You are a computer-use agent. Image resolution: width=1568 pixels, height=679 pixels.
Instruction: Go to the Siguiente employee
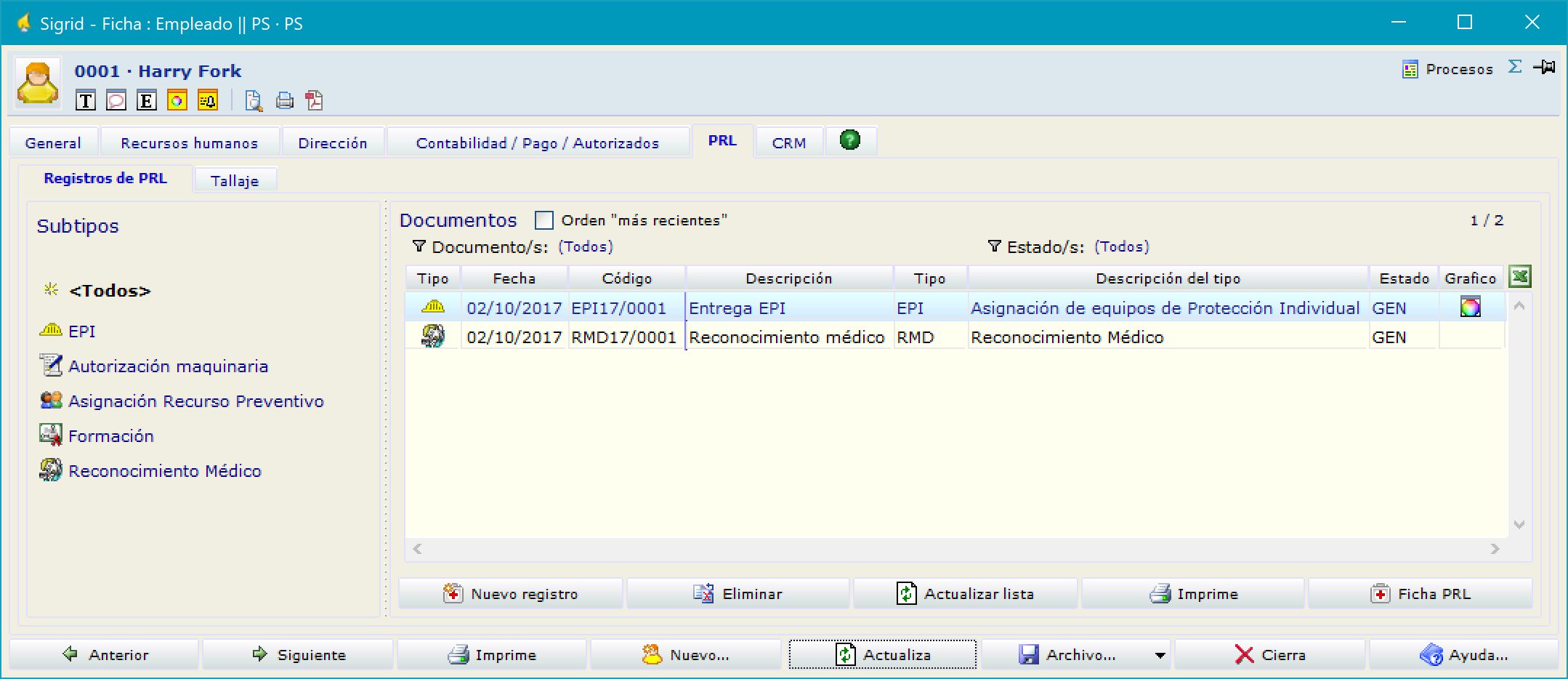pos(298,655)
